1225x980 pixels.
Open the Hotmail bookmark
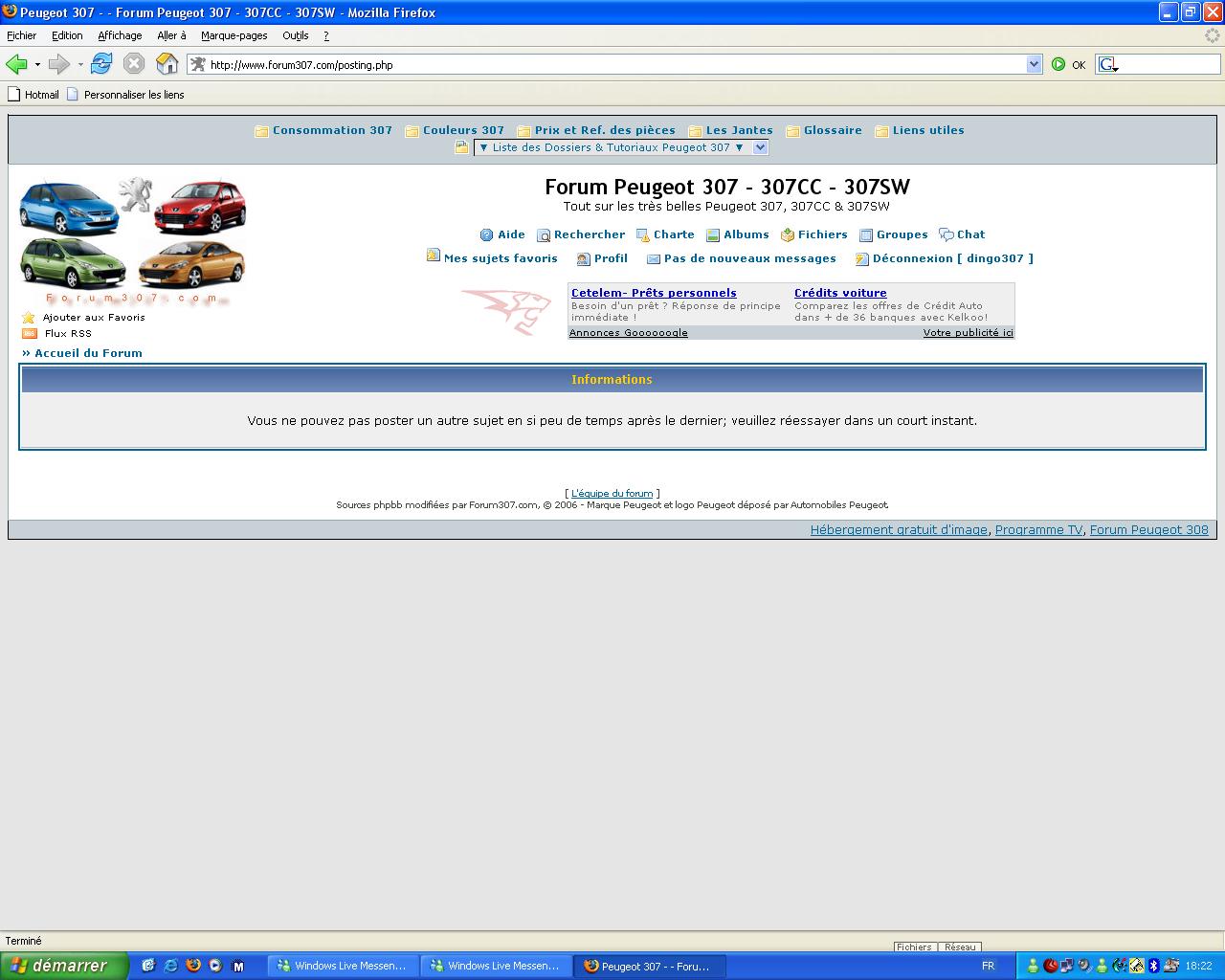[x=33, y=95]
